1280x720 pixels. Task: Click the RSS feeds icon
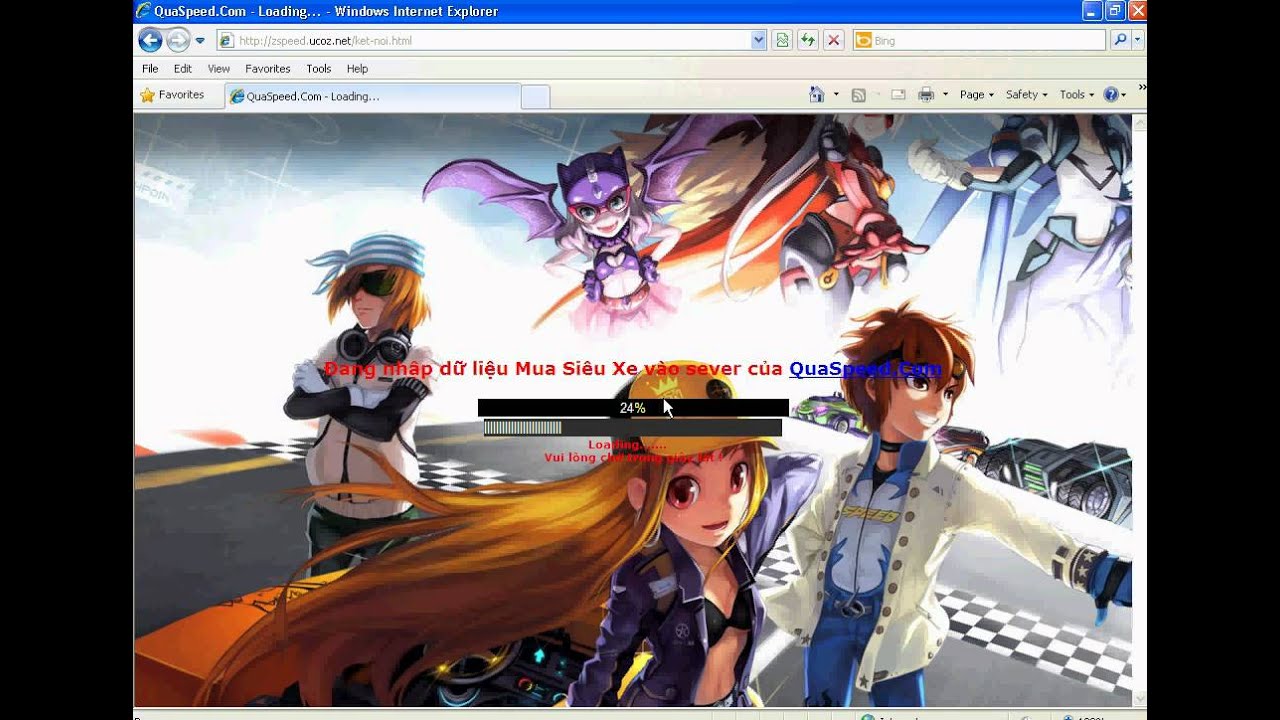point(858,95)
